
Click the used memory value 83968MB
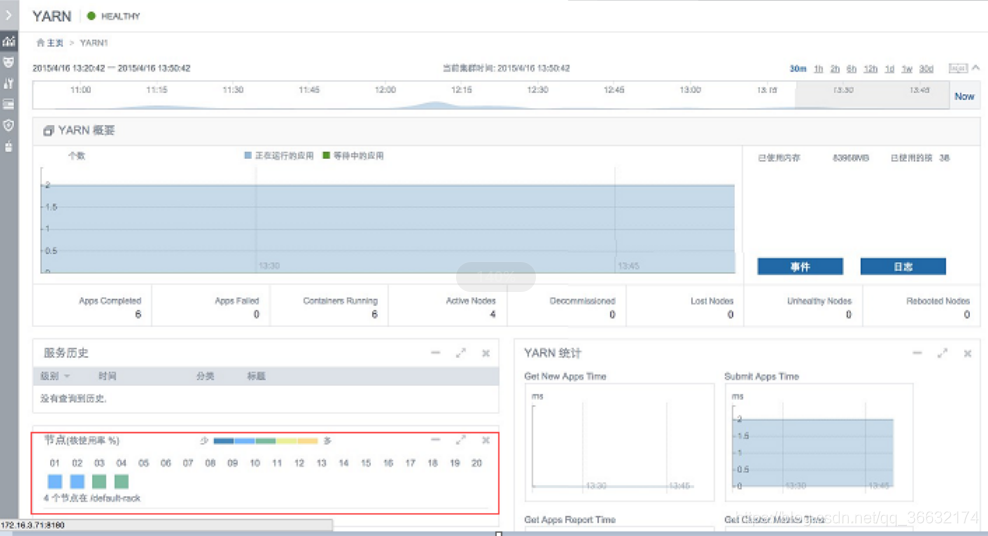(851, 158)
